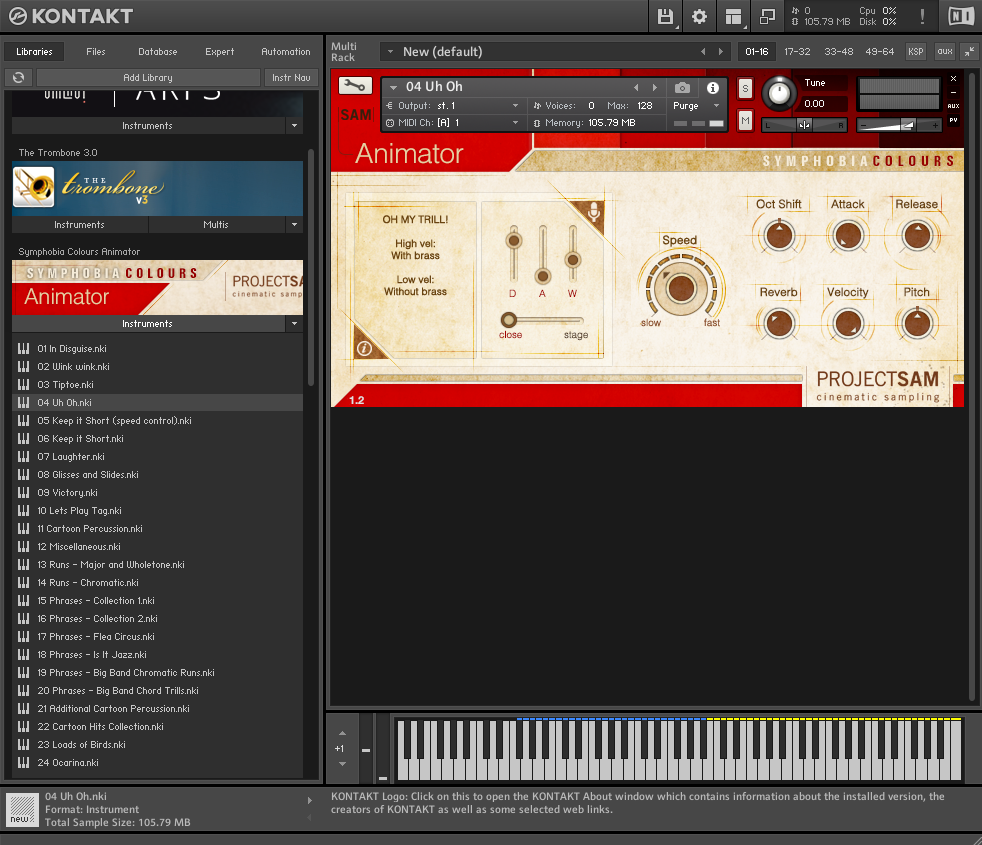Show rack page 49-64

879,52
